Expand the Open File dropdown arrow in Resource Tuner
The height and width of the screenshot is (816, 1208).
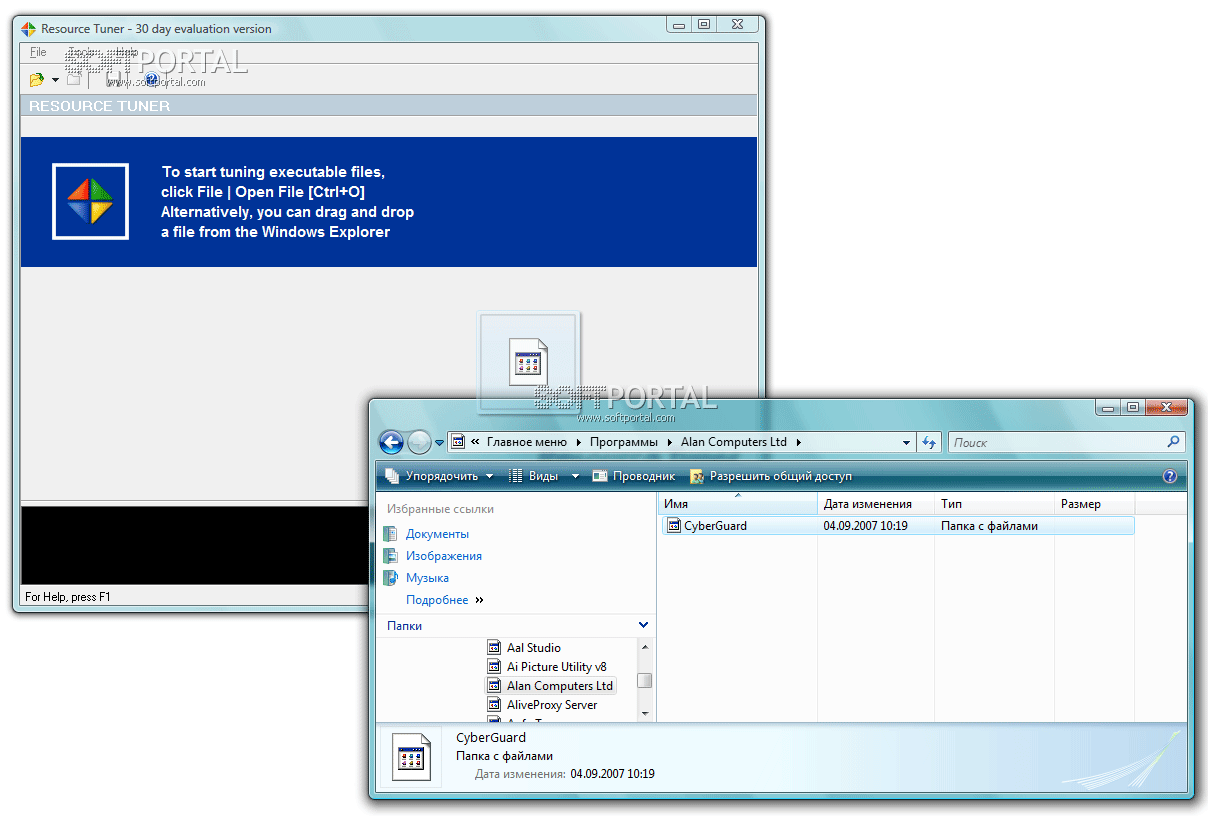click(x=55, y=80)
